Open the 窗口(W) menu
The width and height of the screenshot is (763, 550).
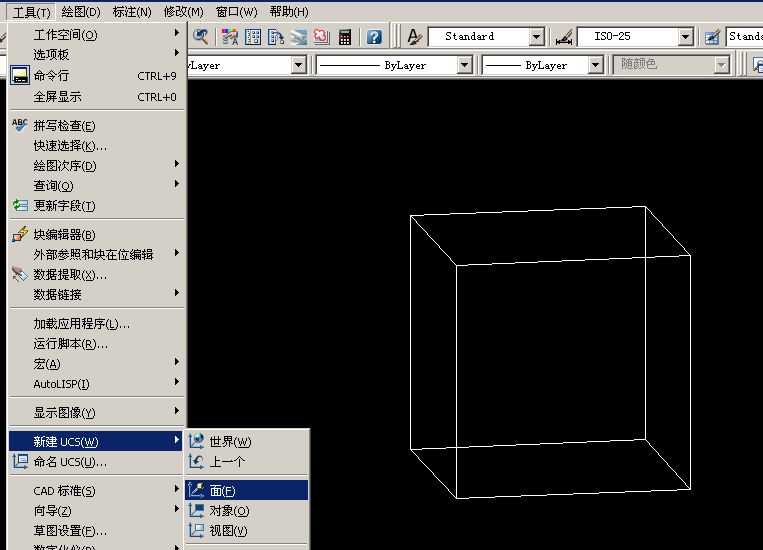(x=236, y=12)
